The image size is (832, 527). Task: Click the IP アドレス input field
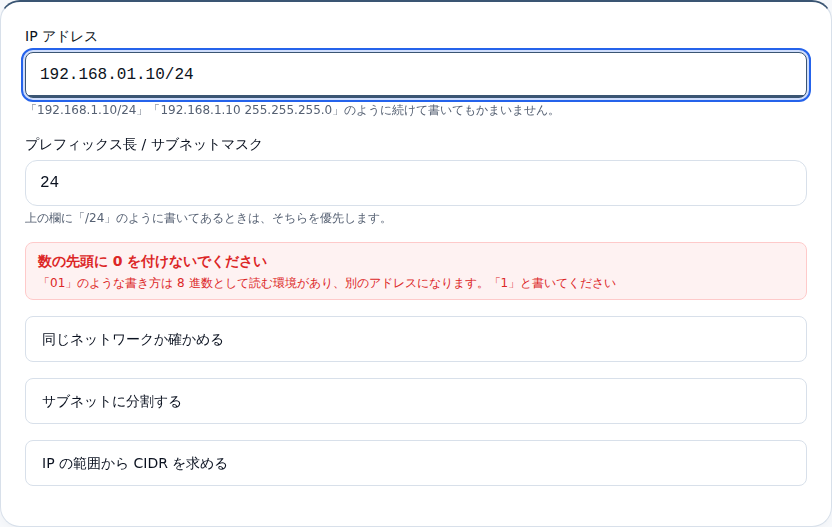[416, 74]
